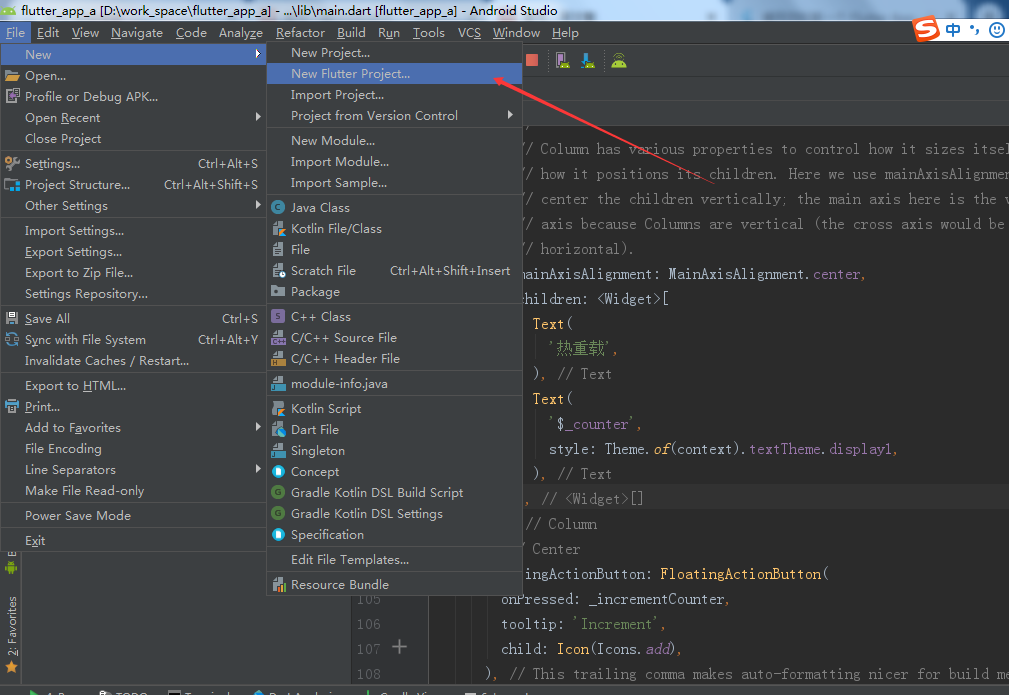Create a module-info.java file
The image size is (1009, 695).
(394, 384)
